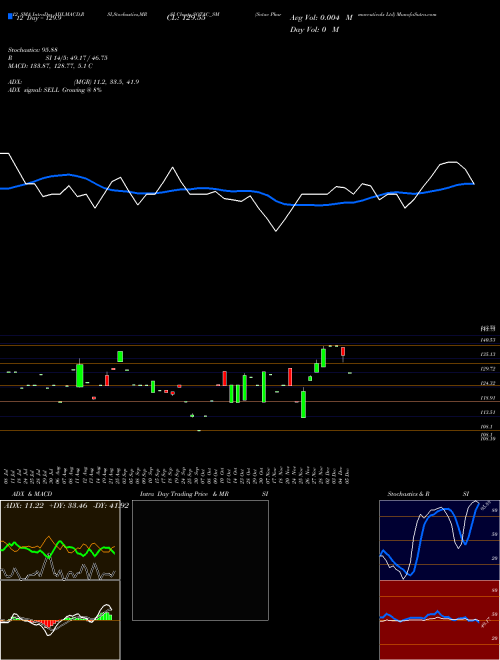Click the blue 12 Day SMA legend square
Image resolution: width=500 pixels, height=660 pixels.
point(10,16)
